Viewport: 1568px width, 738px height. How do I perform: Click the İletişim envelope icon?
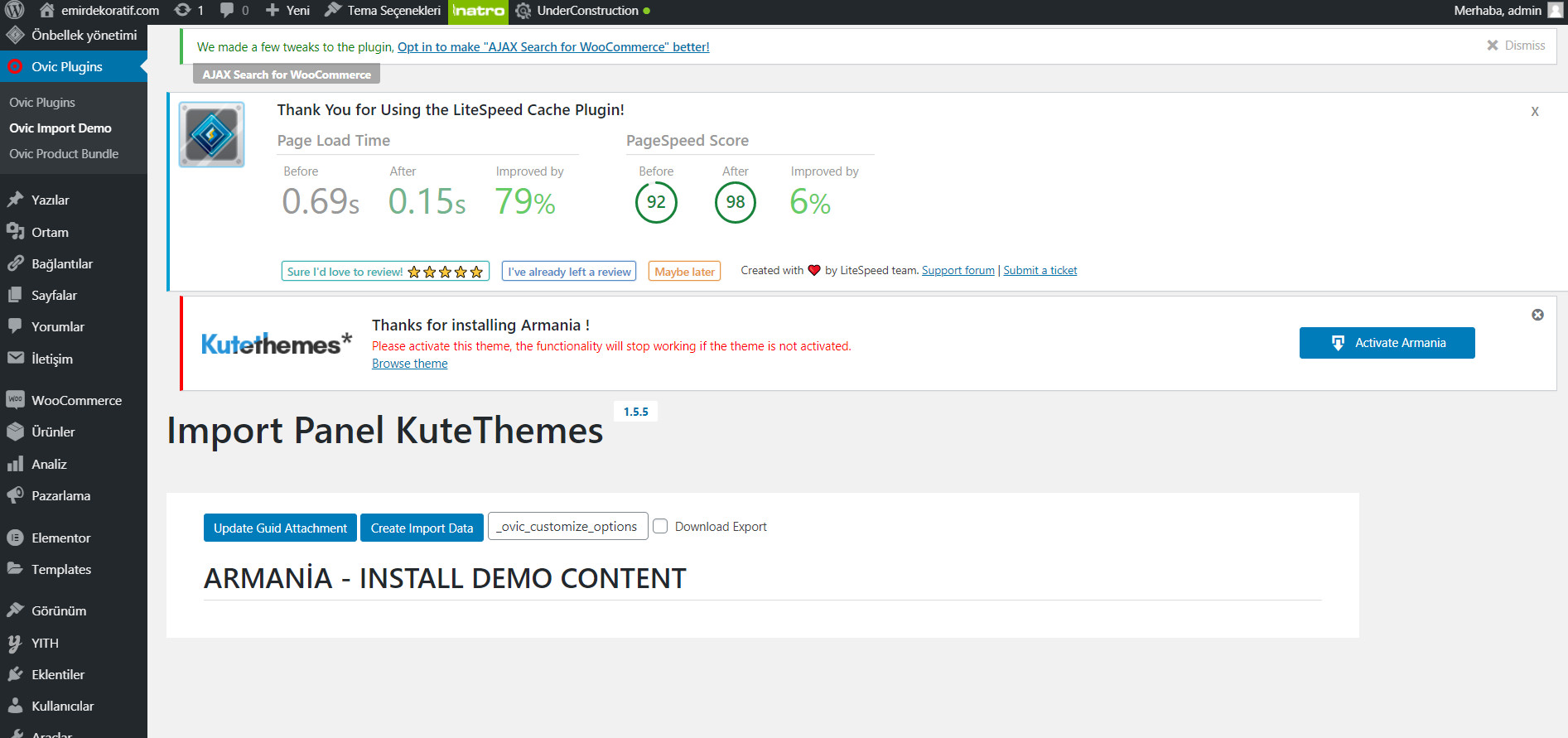(15, 359)
